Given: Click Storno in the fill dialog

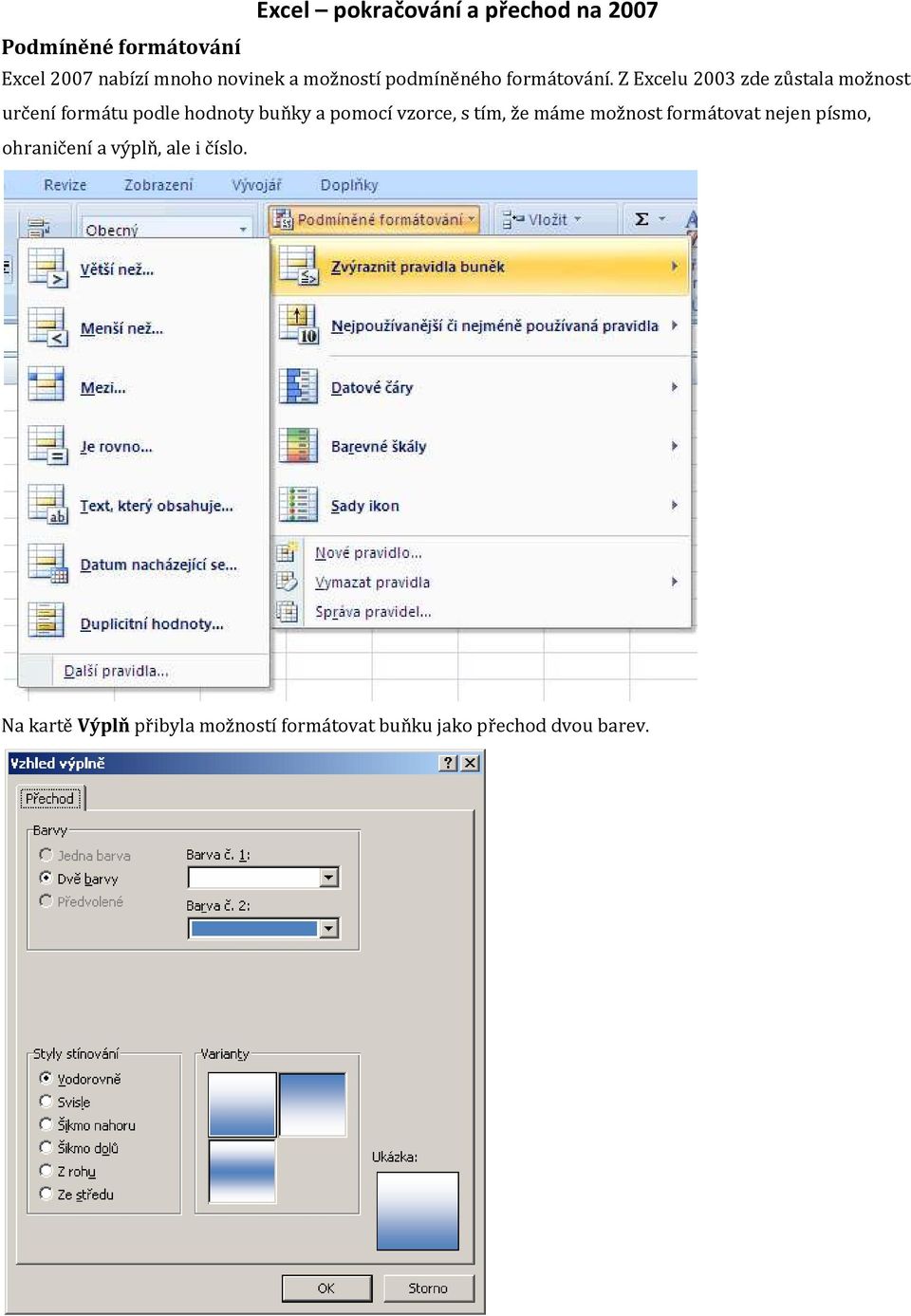Looking at the screenshot, I should pyautogui.click(x=428, y=1288).
